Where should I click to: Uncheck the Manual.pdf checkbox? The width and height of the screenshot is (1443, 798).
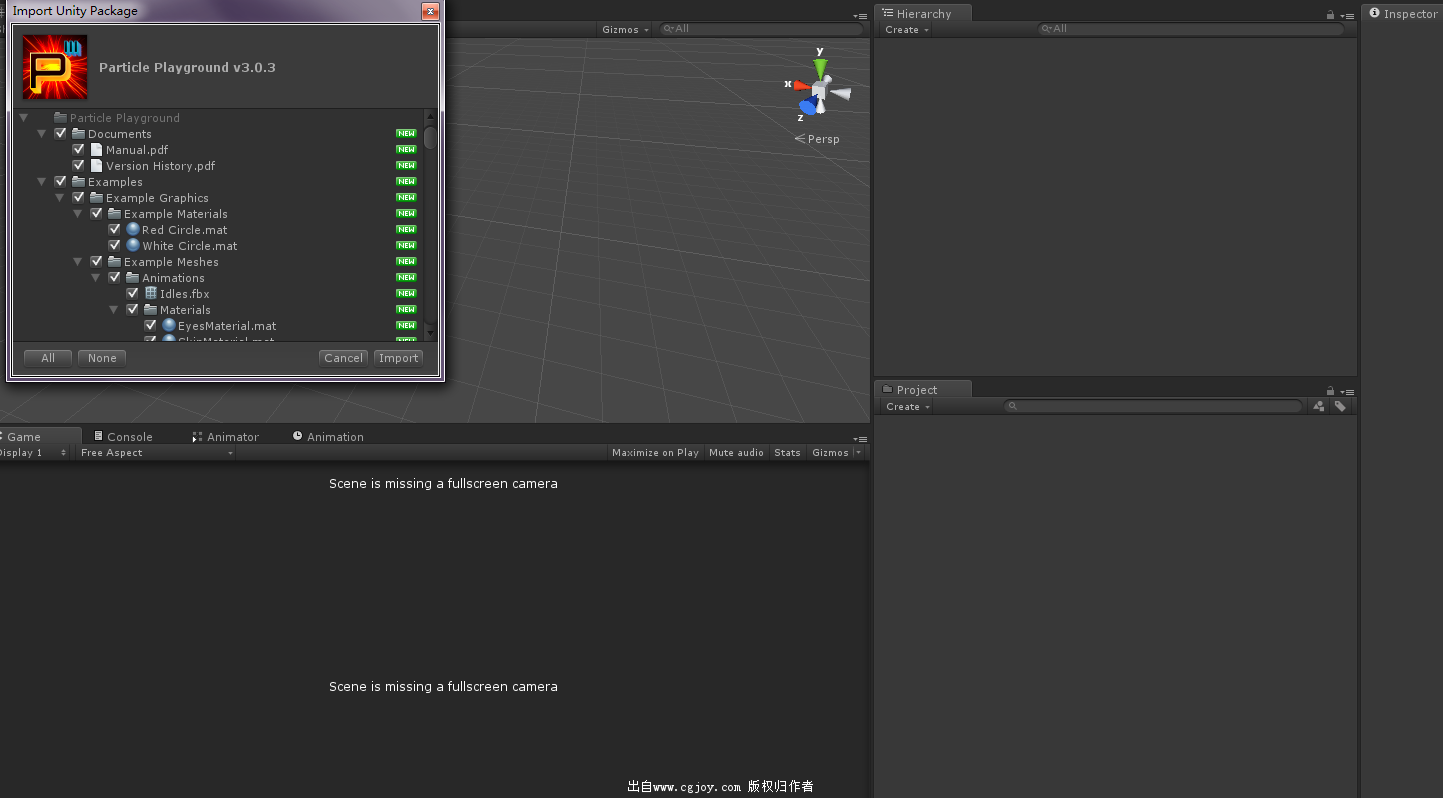point(78,149)
